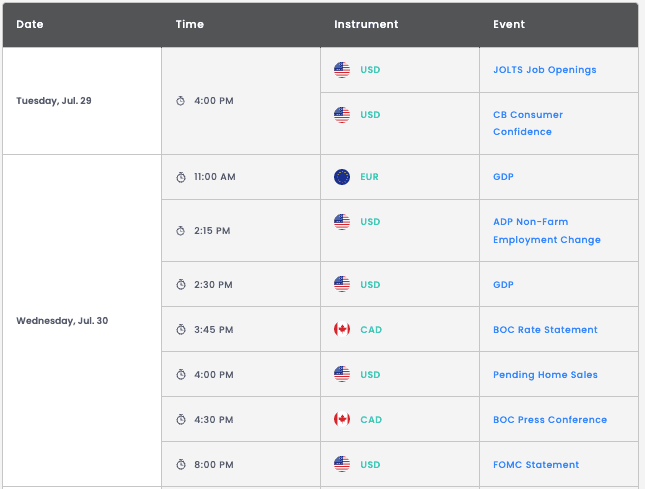The image size is (645, 489).
Task: Click the US flag beside CB Consumer Confidence
Action: click(342, 115)
